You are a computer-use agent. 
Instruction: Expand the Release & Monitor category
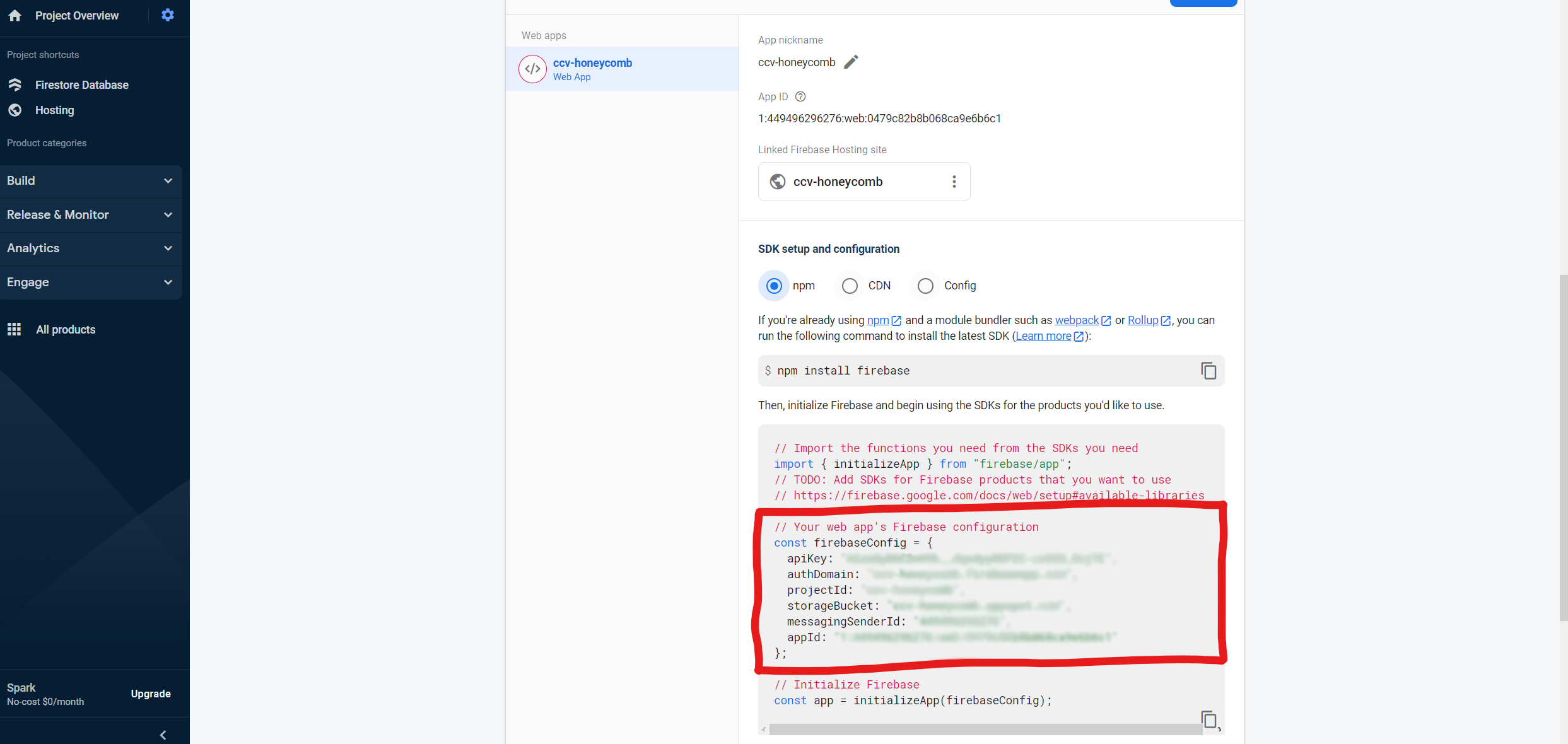coord(91,215)
